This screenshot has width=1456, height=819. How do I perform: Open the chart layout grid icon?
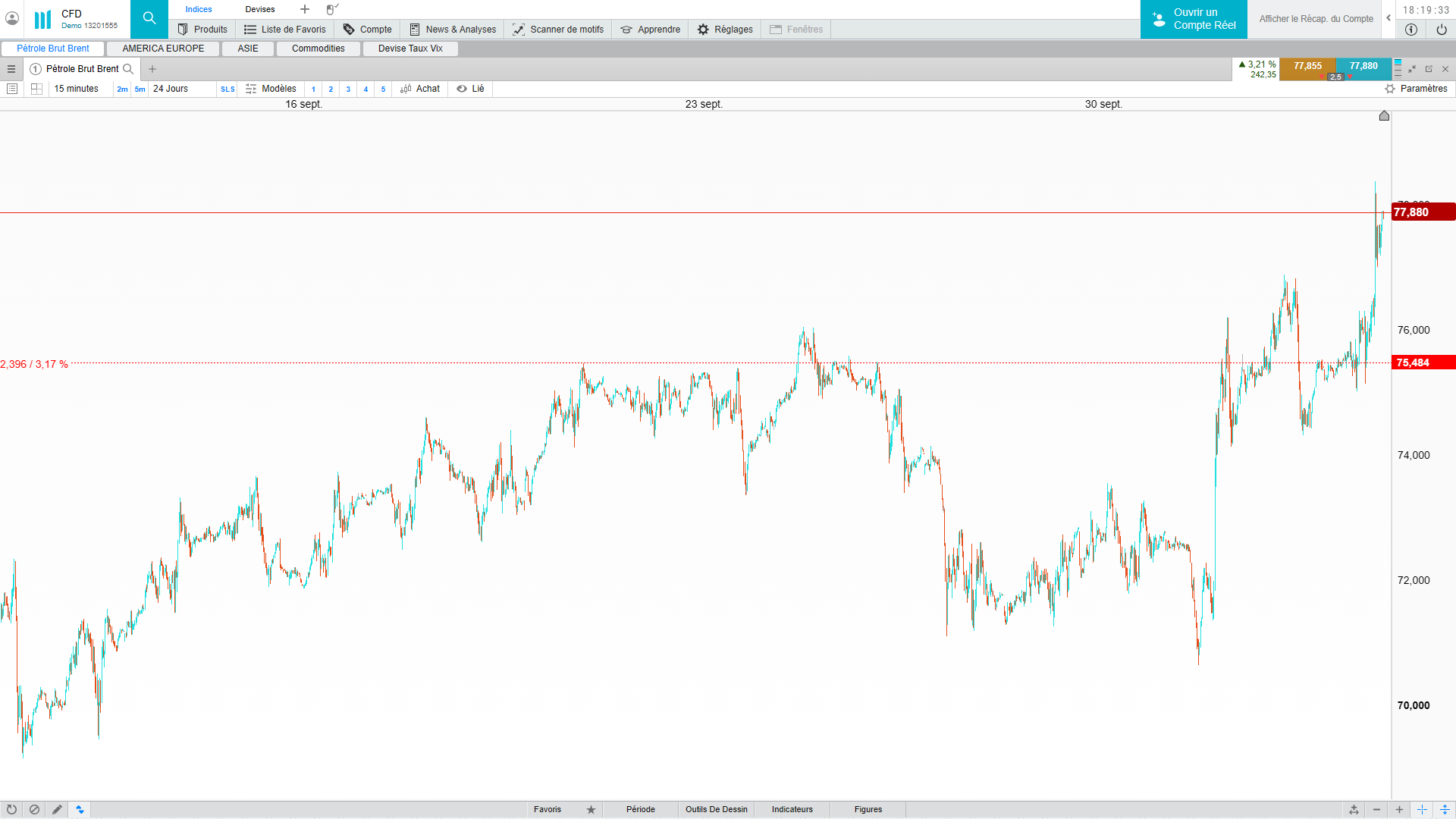(36, 89)
